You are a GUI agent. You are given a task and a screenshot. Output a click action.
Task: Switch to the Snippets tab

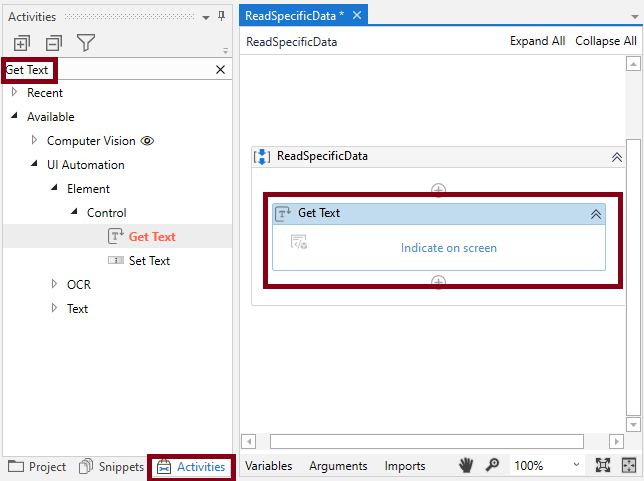(x=111, y=467)
